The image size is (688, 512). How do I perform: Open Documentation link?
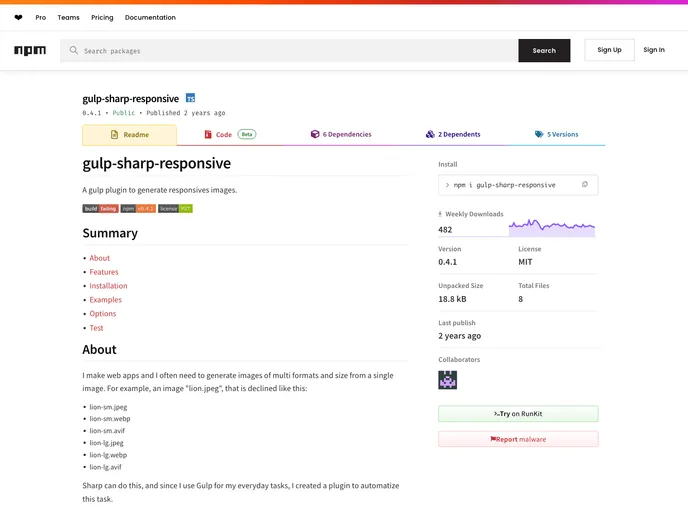point(150,18)
